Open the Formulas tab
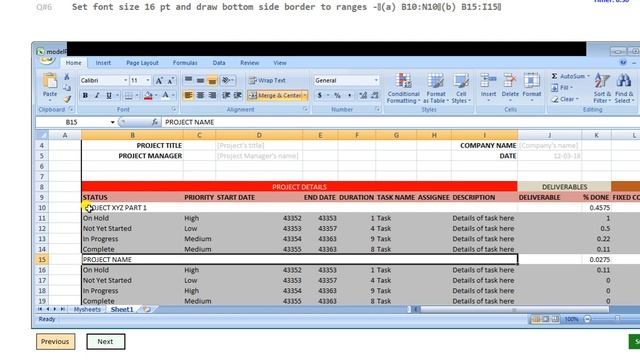 [185, 63]
